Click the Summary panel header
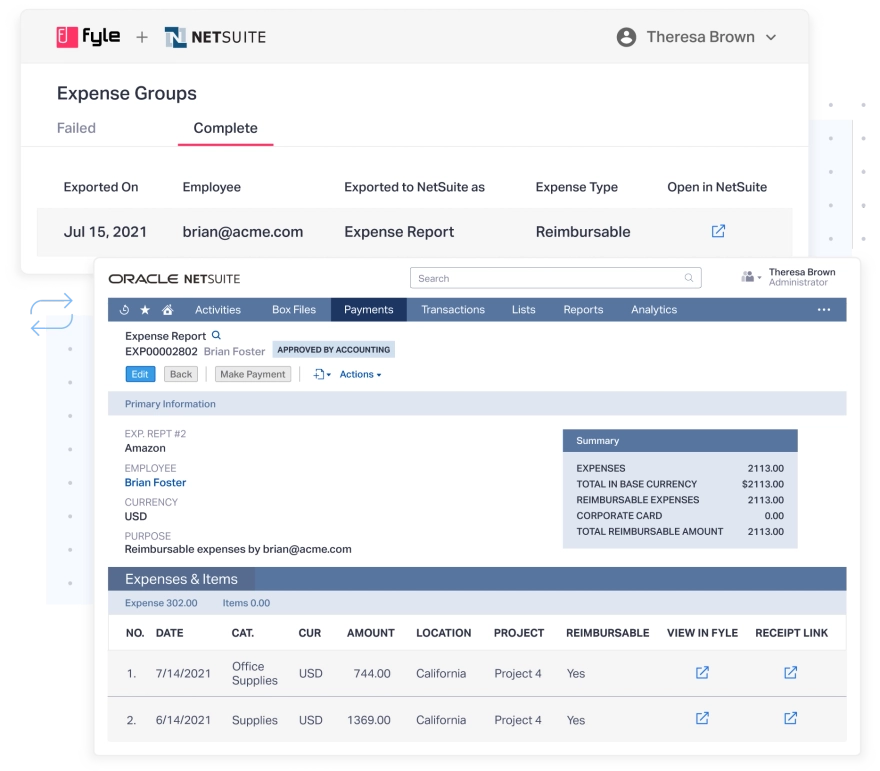The width and height of the screenshot is (880, 771). coord(680,441)
